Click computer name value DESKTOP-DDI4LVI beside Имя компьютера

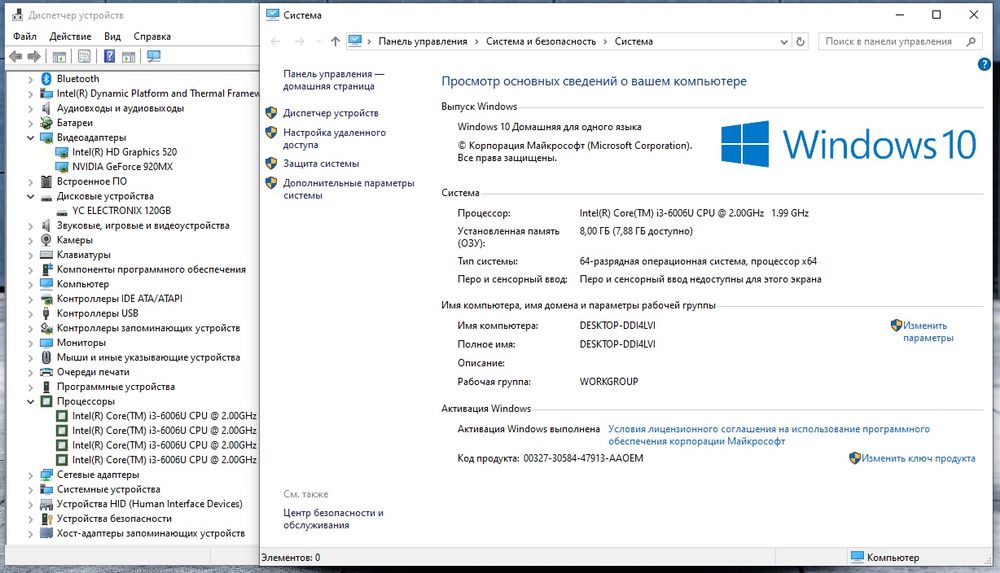(617, 325)
